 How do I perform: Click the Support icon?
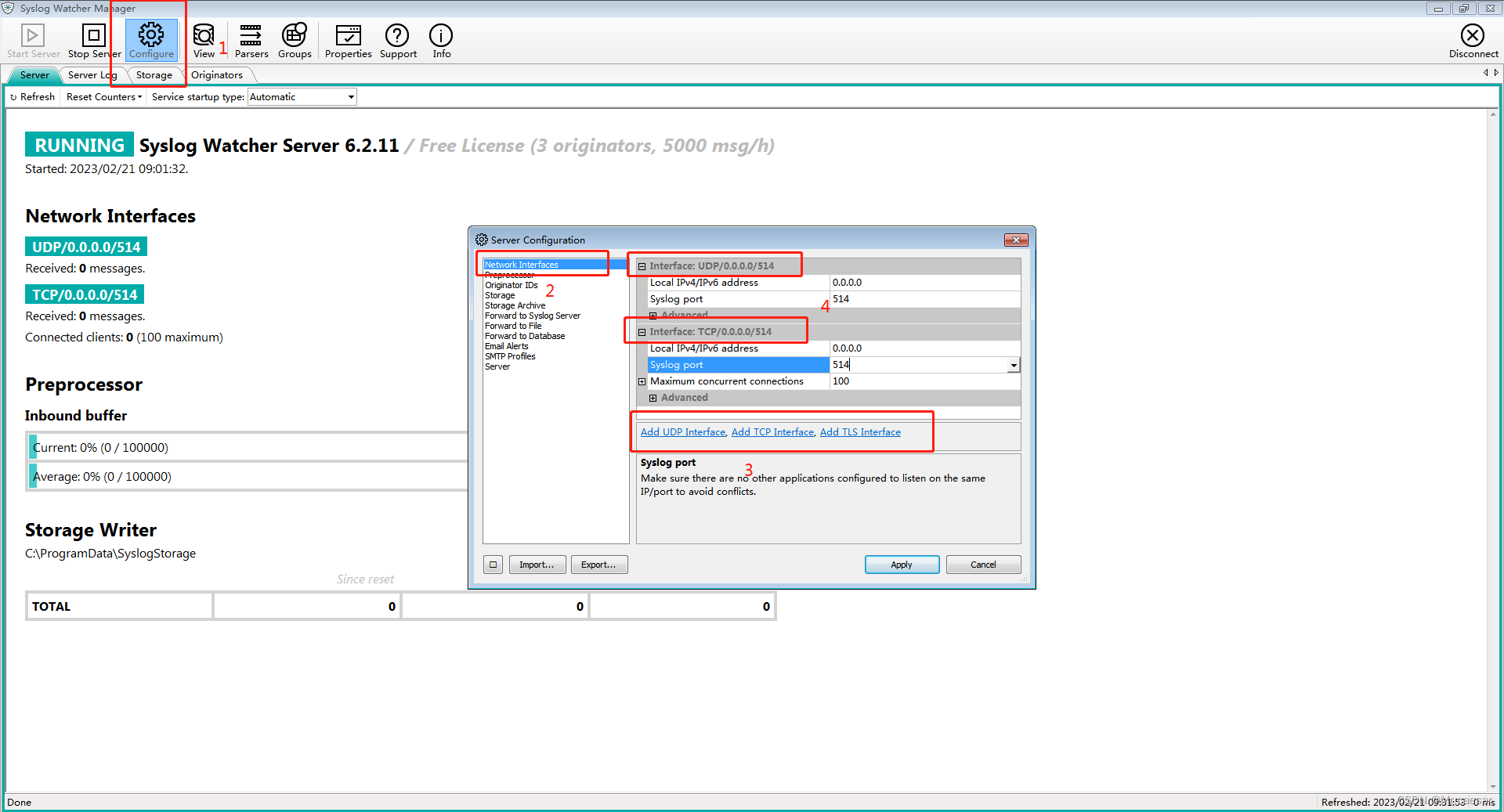(x=397, y=35)
